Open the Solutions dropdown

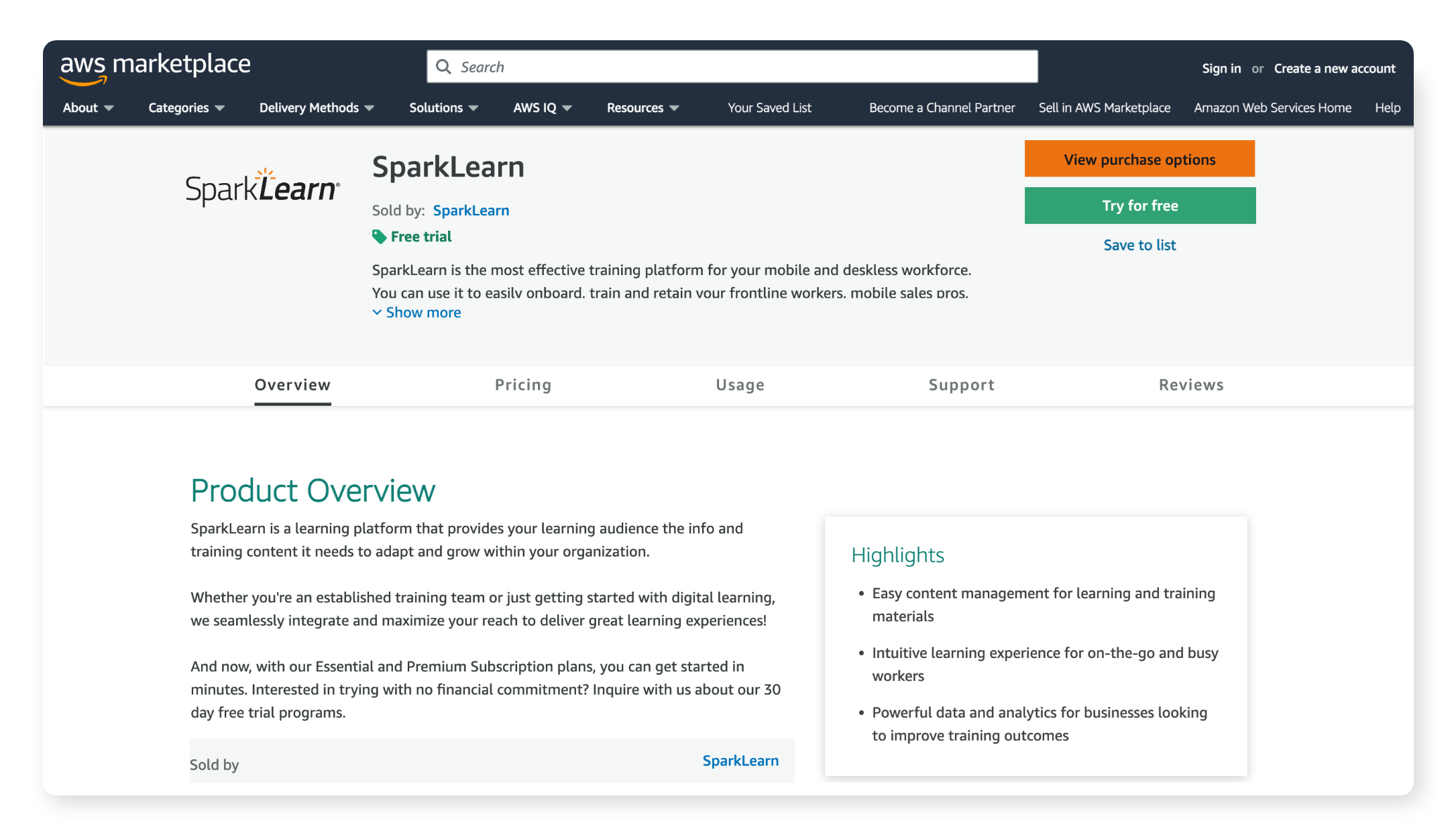tap(443, 108)
